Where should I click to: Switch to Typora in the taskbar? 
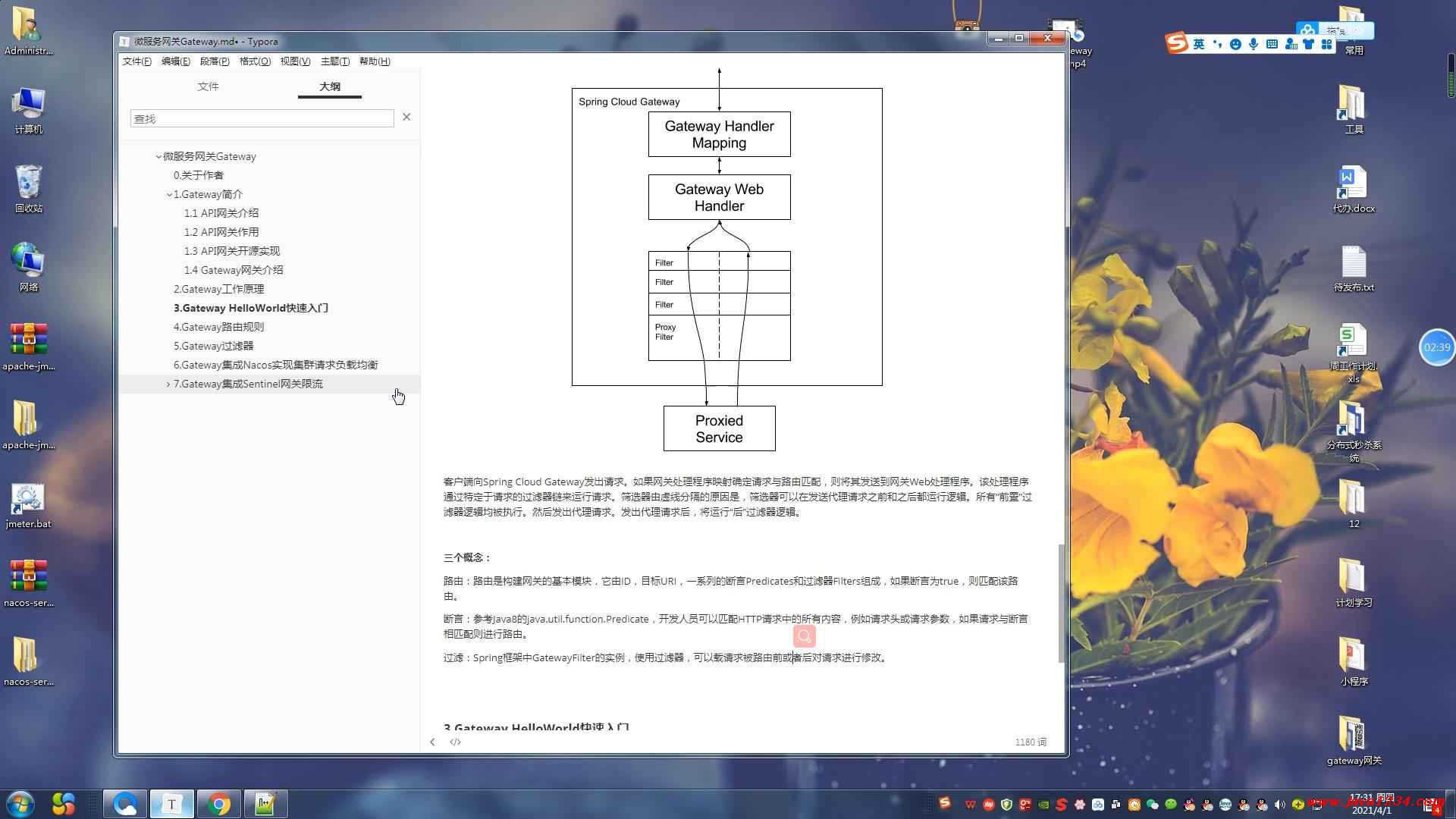pos(171,804)
